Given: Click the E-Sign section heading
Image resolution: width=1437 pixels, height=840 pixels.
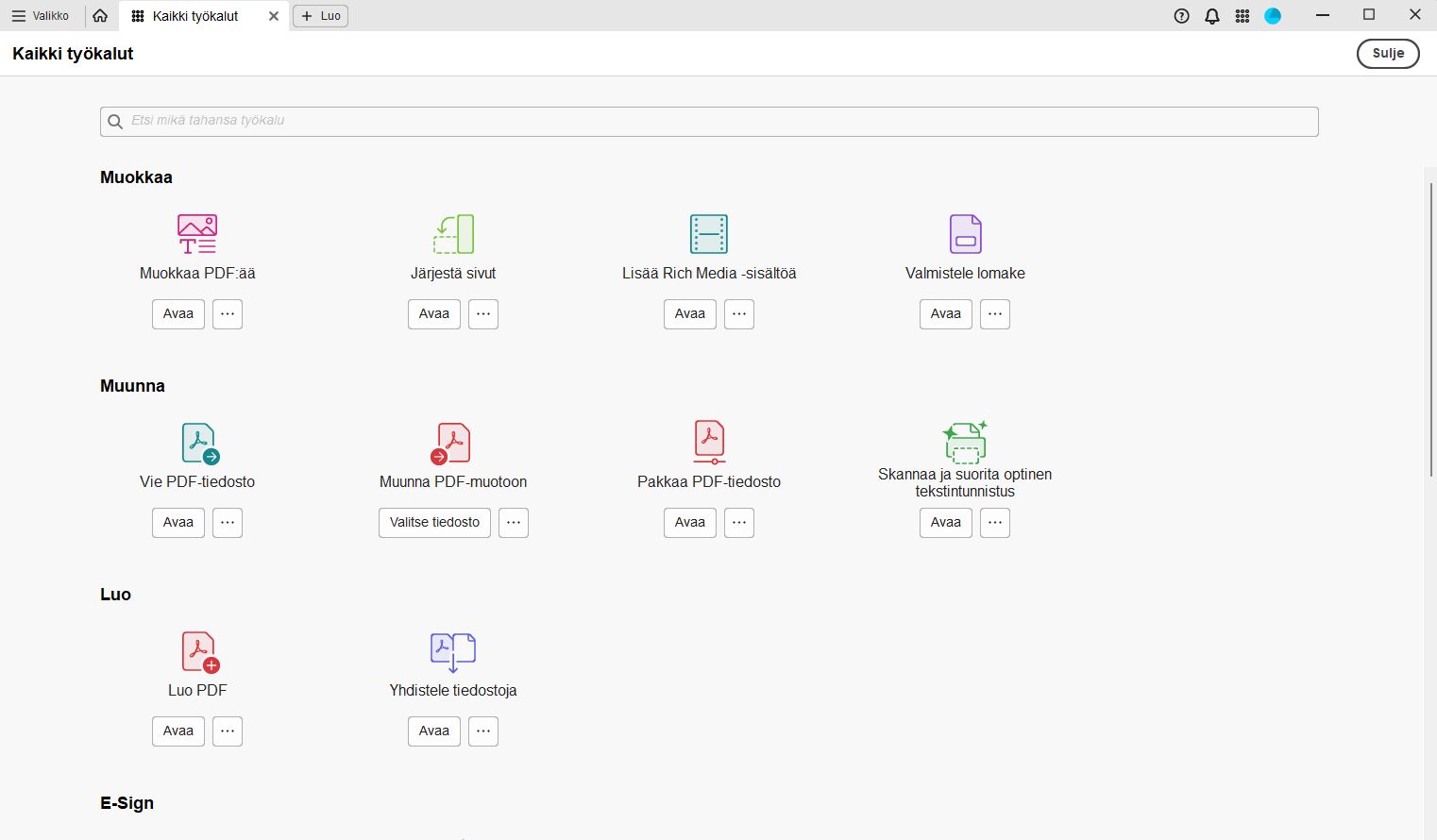Looking at the screenshot, I should [x=127, y=803].
